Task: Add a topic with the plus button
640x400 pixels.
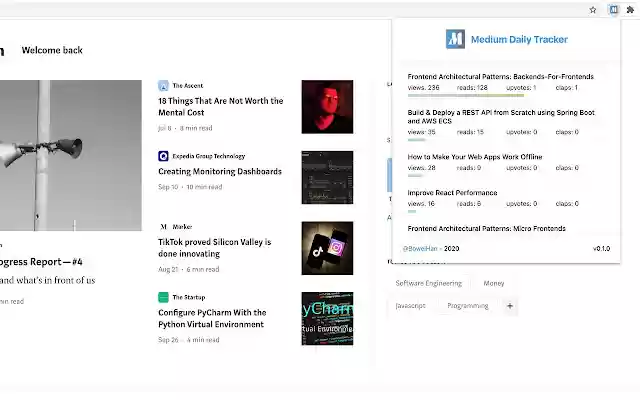Action: click(509, 306)
